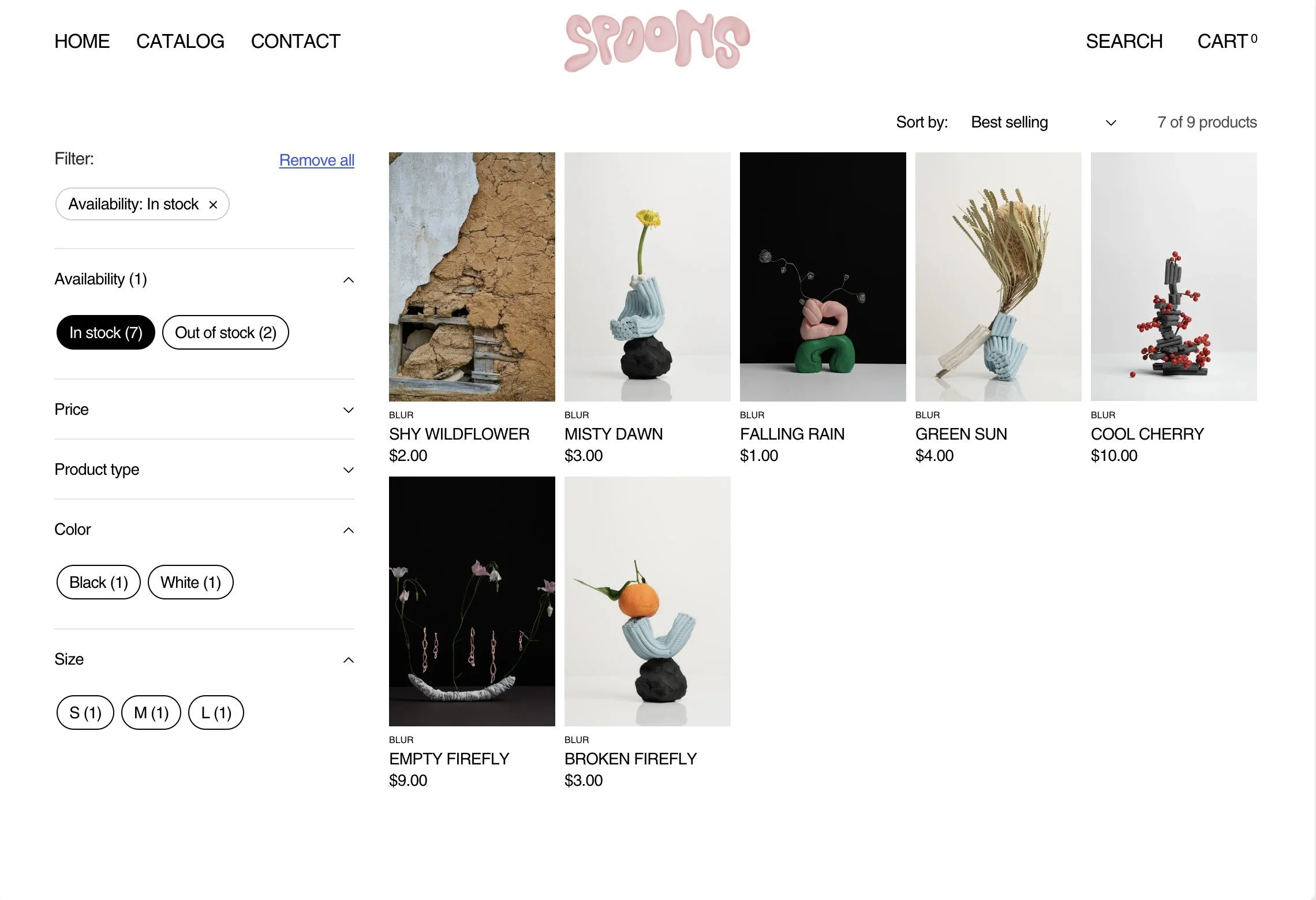The image size is (1316, 900).
Task: Choose size S (1) filter
Action: pyautogui.click(x=85, y=712)
